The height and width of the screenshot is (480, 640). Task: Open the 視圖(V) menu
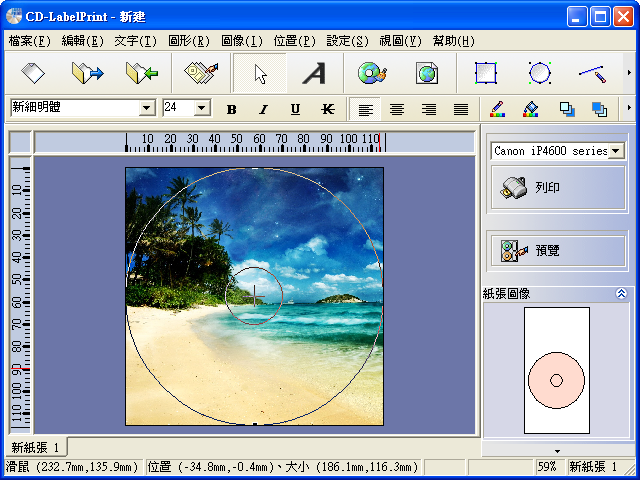coord(400,41)
